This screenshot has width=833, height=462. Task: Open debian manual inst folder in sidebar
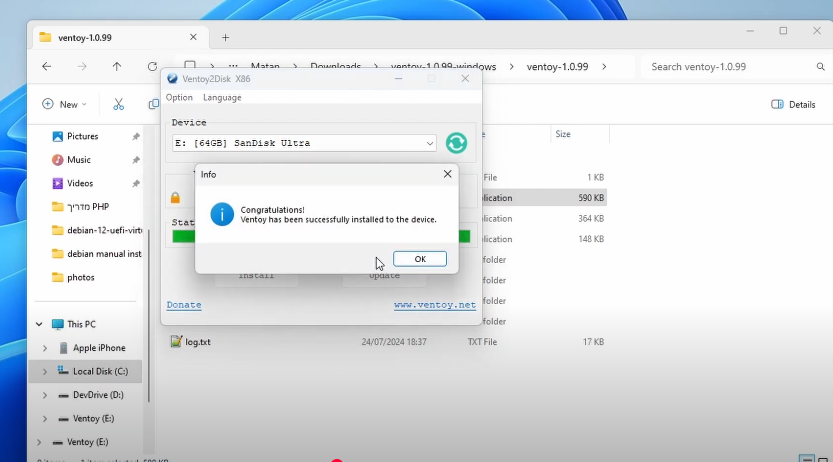tap(97, 254)
